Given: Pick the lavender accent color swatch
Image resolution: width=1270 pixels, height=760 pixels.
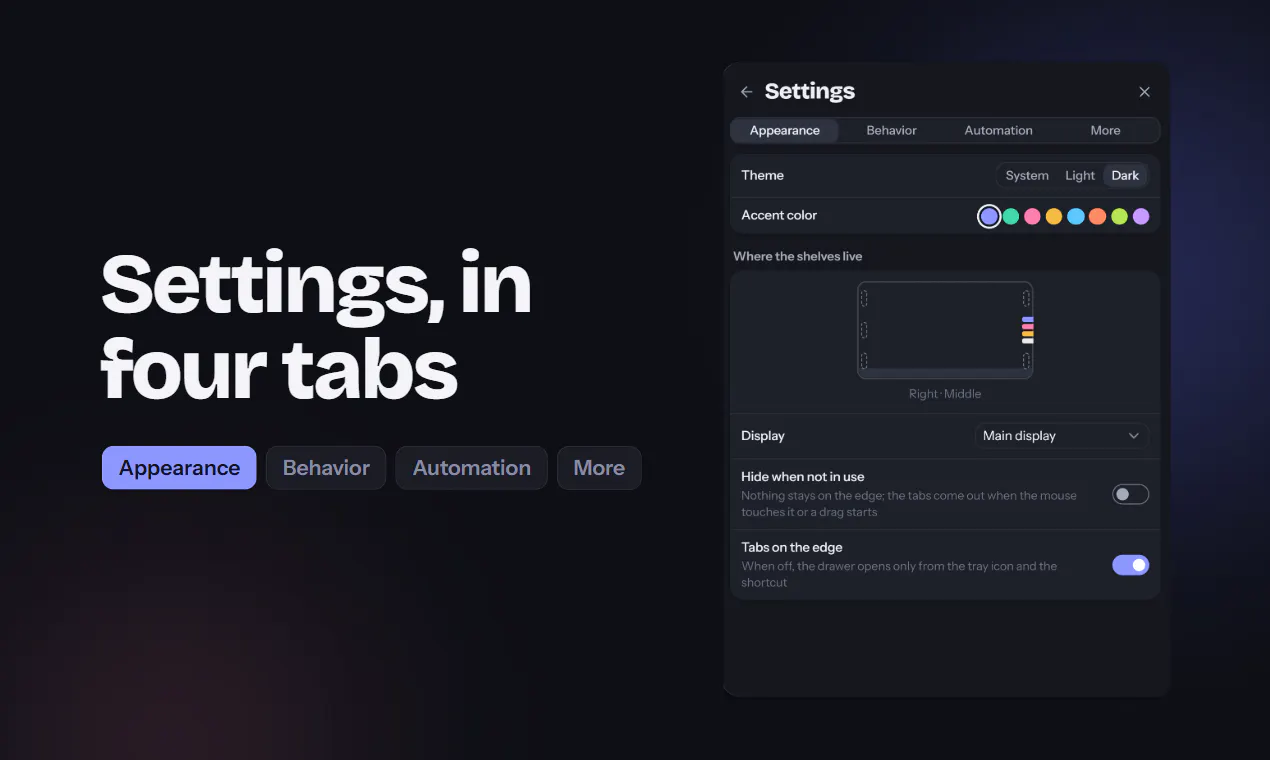Looking at the screenshot, I should (x=1141, y=216).
